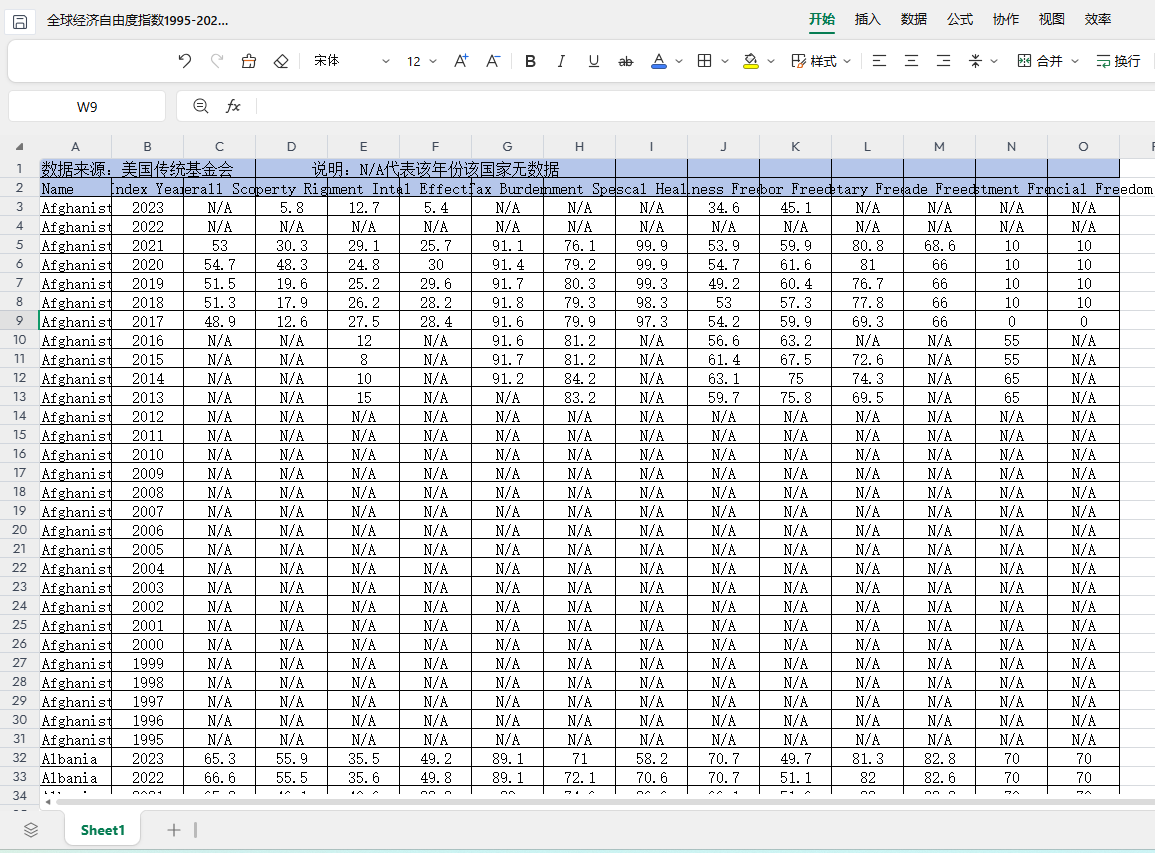Switch to the 插入 tab
Screen dimensions: 1155x853
(868, 19)
